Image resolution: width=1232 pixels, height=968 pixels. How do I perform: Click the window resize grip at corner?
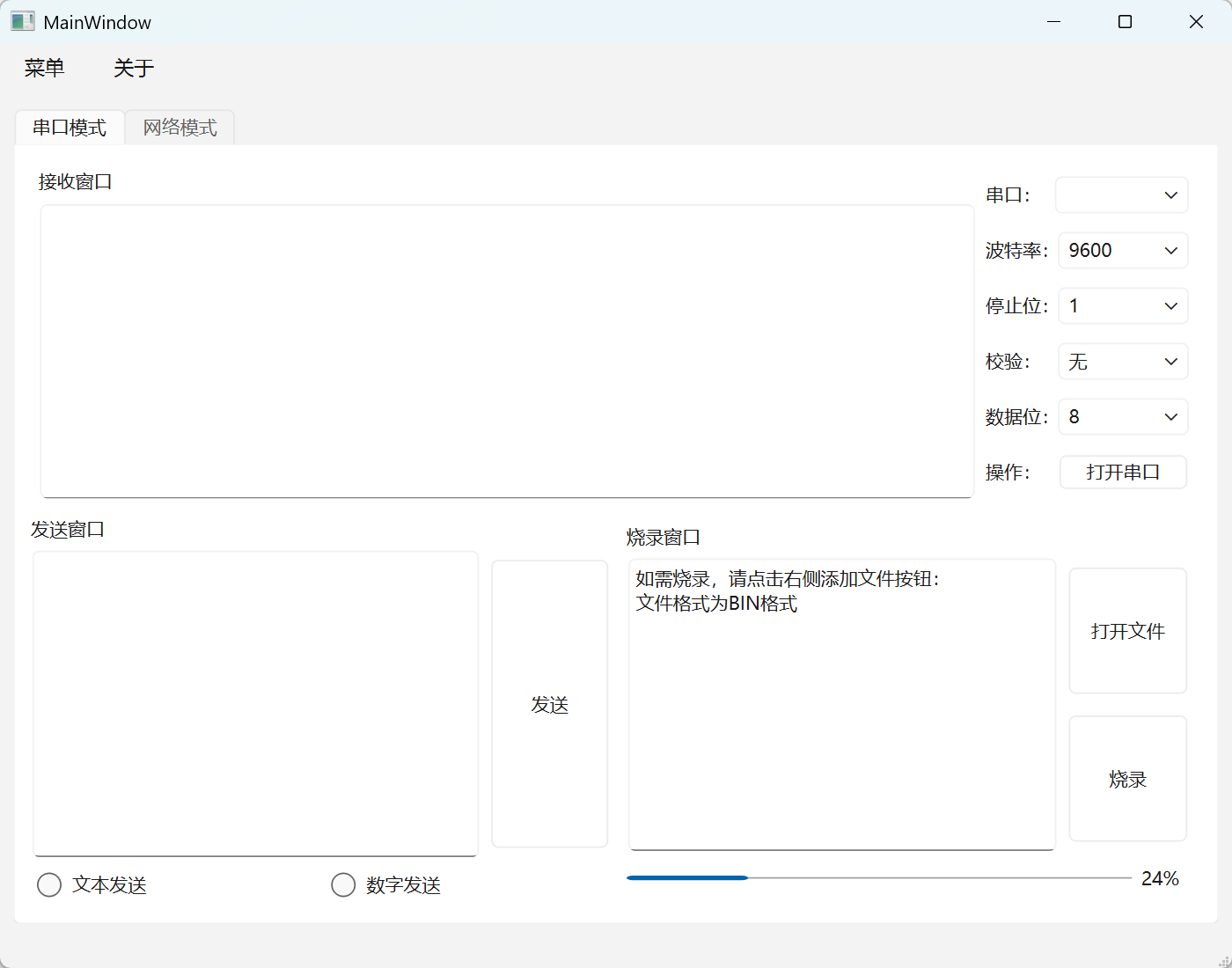1223,960
